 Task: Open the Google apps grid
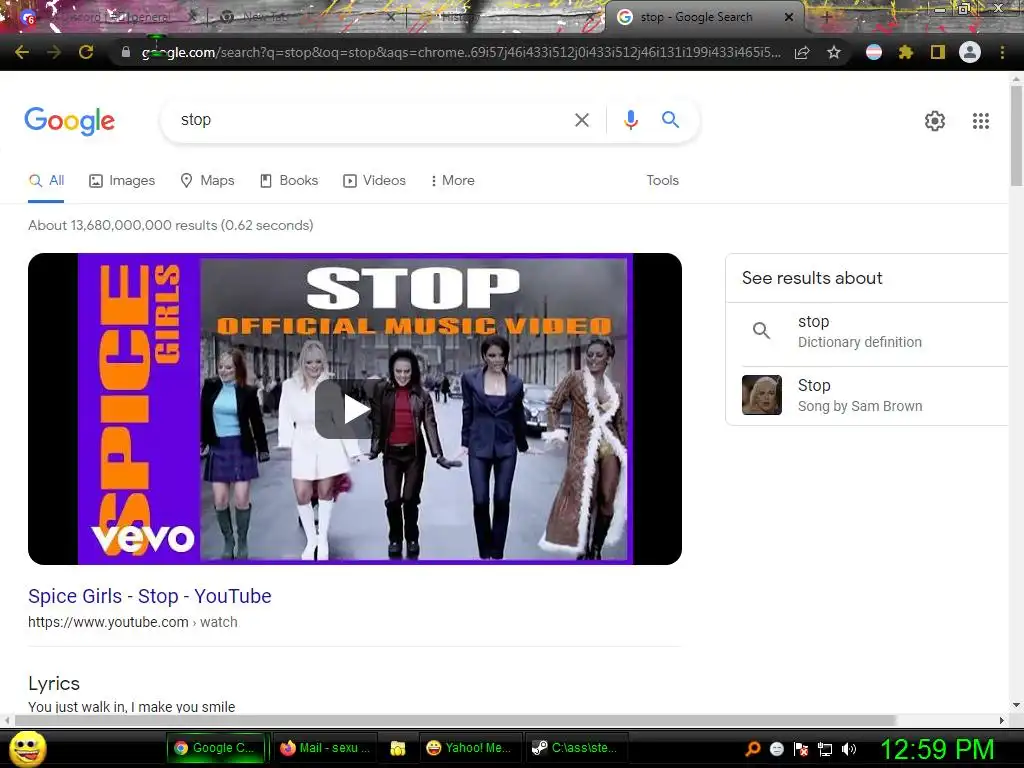(981, 121)
